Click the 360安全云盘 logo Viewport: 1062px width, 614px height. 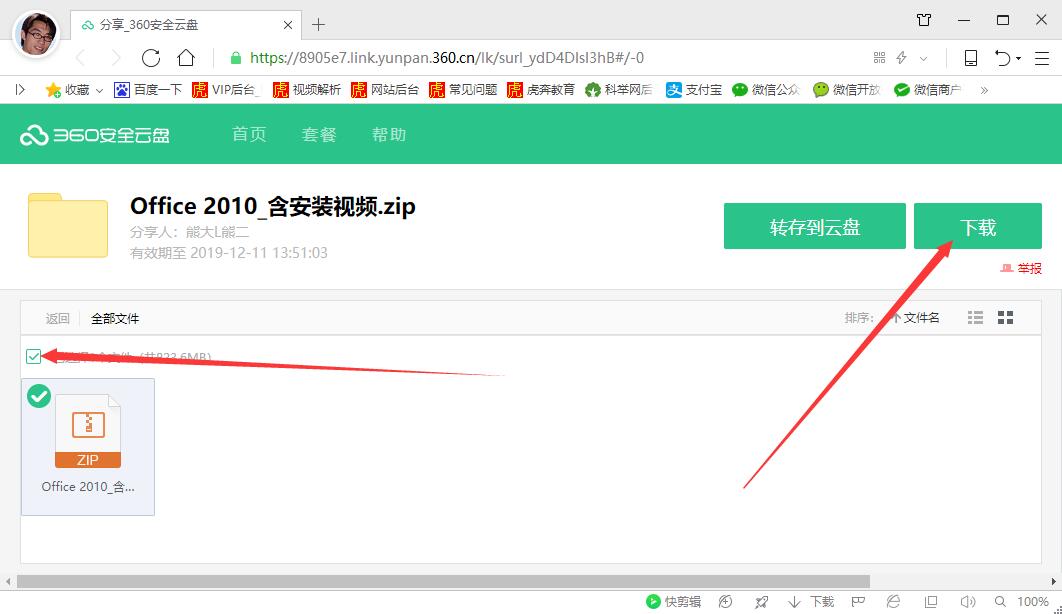coord(95,135)
